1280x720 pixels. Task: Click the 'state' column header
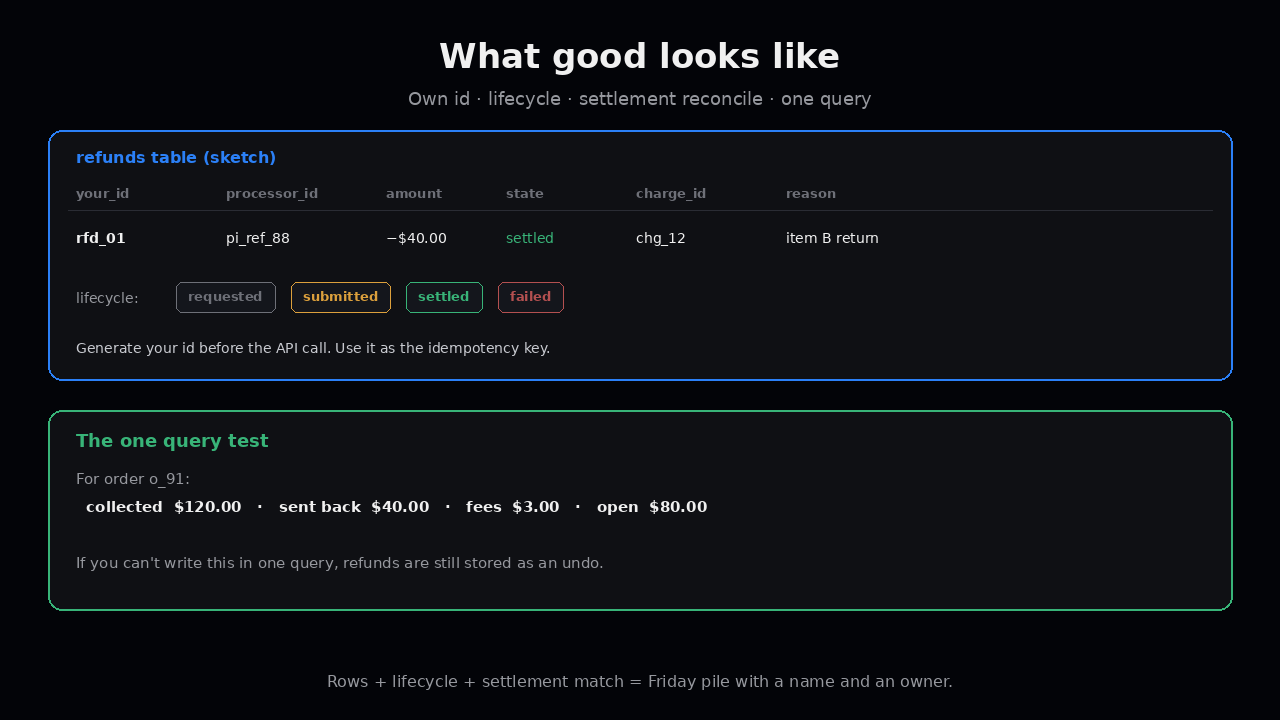click(x=525, y=194)
